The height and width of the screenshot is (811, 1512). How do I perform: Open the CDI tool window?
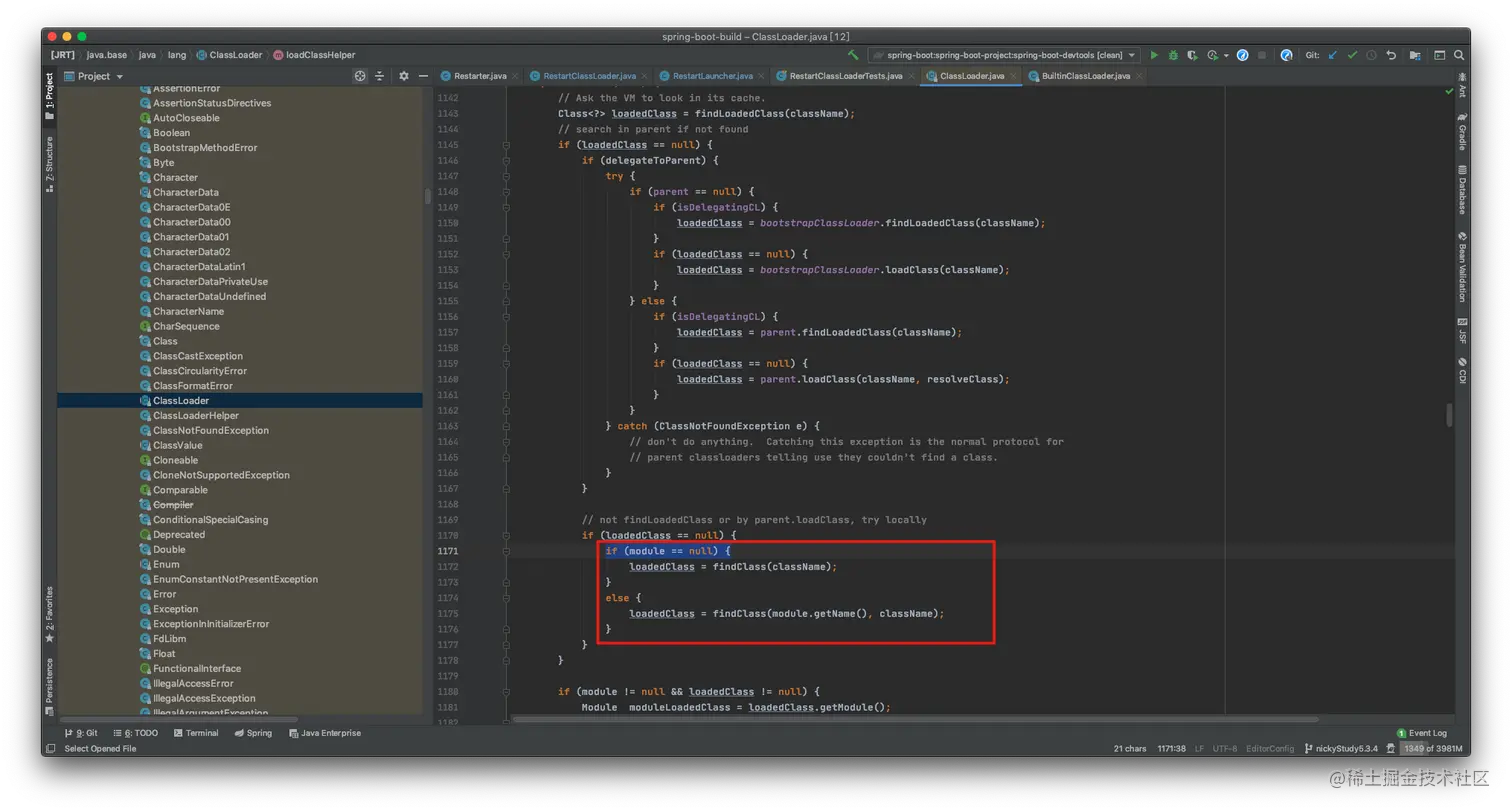tap(1462, 371)
